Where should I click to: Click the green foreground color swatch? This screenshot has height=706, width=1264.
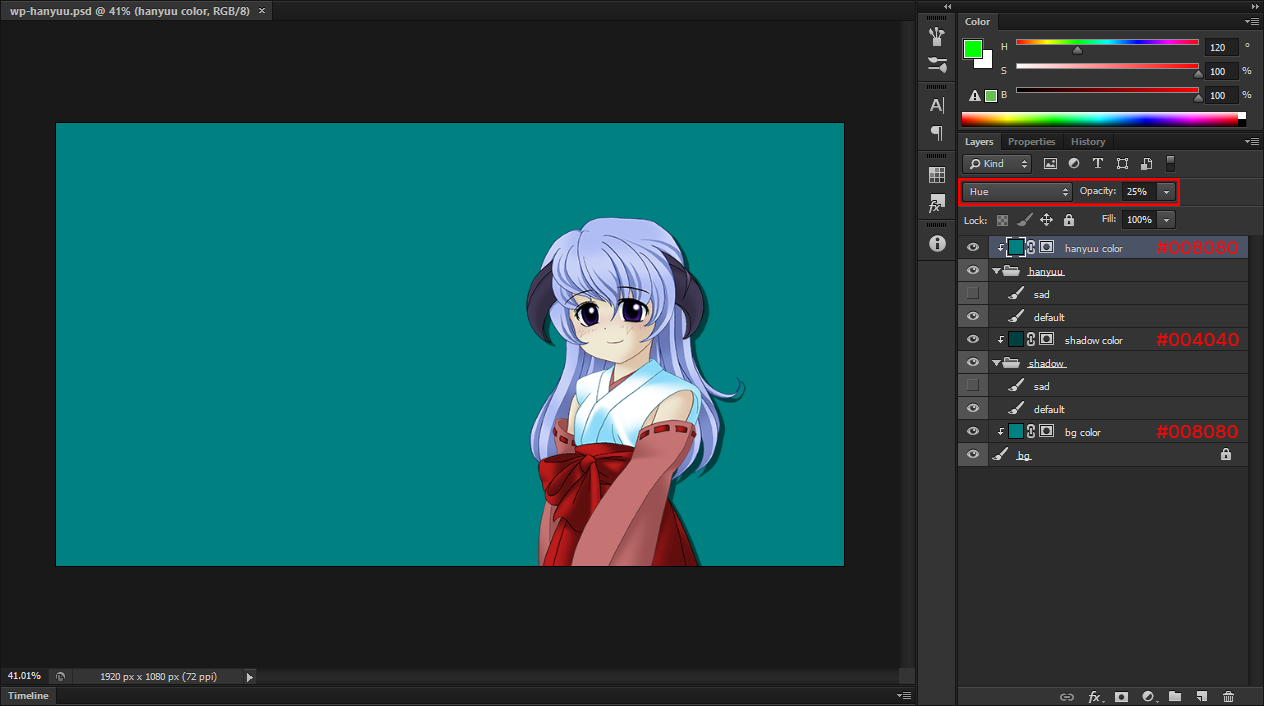[x=973, y=49]
